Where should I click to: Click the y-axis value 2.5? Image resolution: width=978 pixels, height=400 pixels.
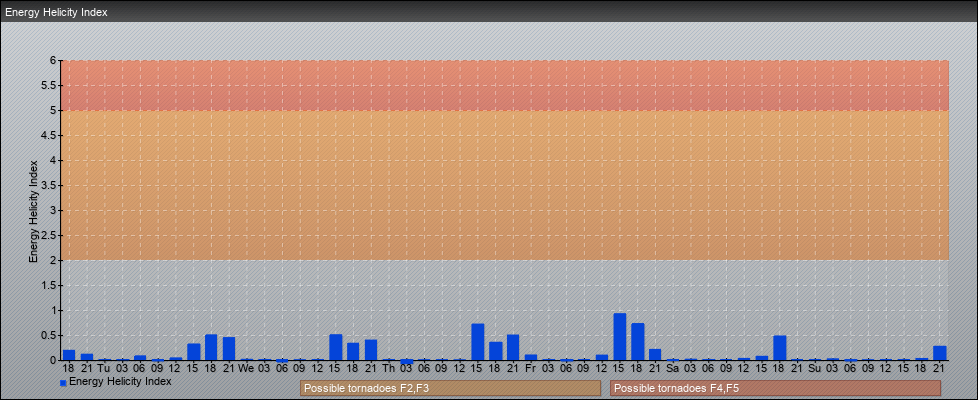[x=49, y=235]
